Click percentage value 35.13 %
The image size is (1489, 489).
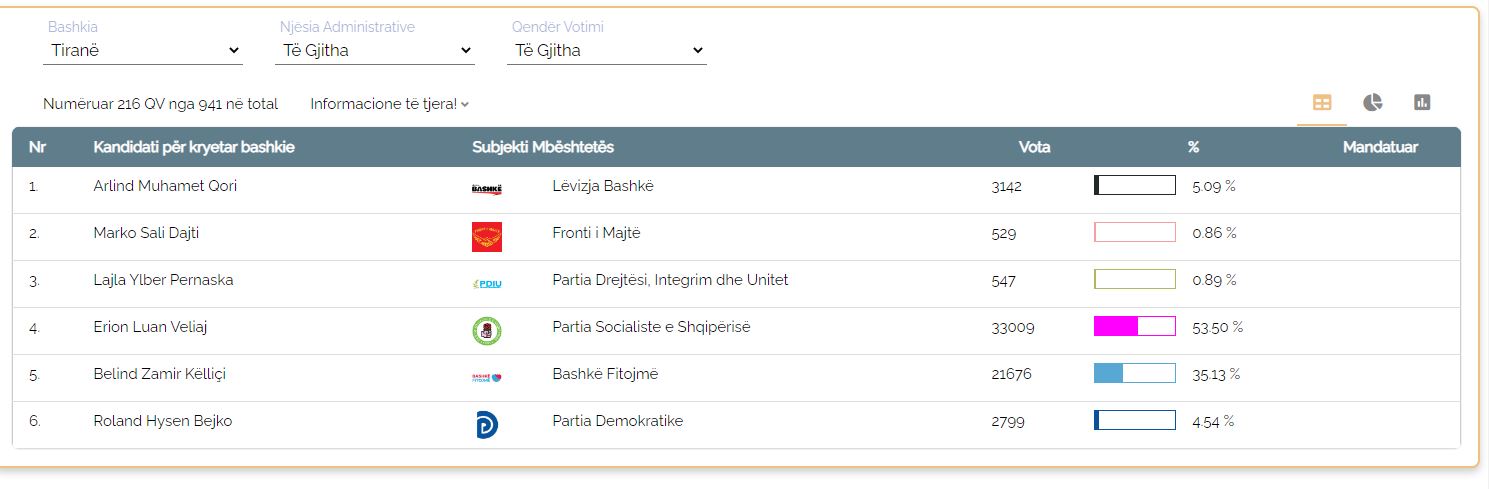pyautogui.click(x=1216, y=375)
